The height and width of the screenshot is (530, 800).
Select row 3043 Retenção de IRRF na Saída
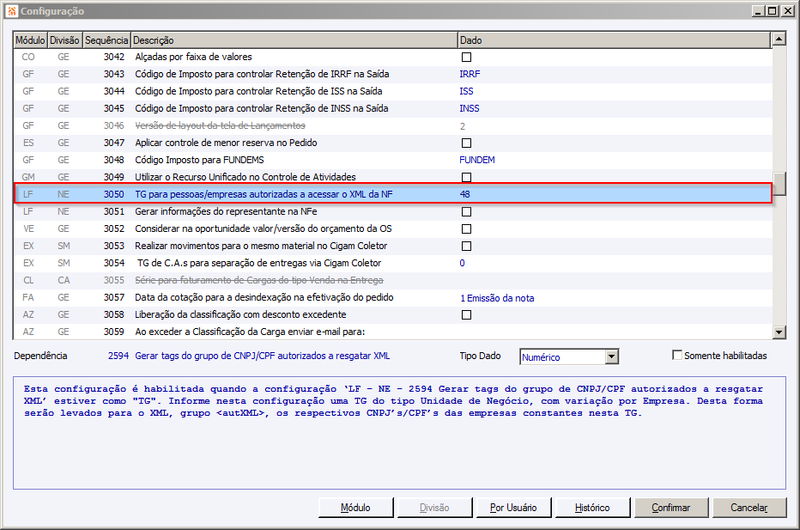pos(393,74)
